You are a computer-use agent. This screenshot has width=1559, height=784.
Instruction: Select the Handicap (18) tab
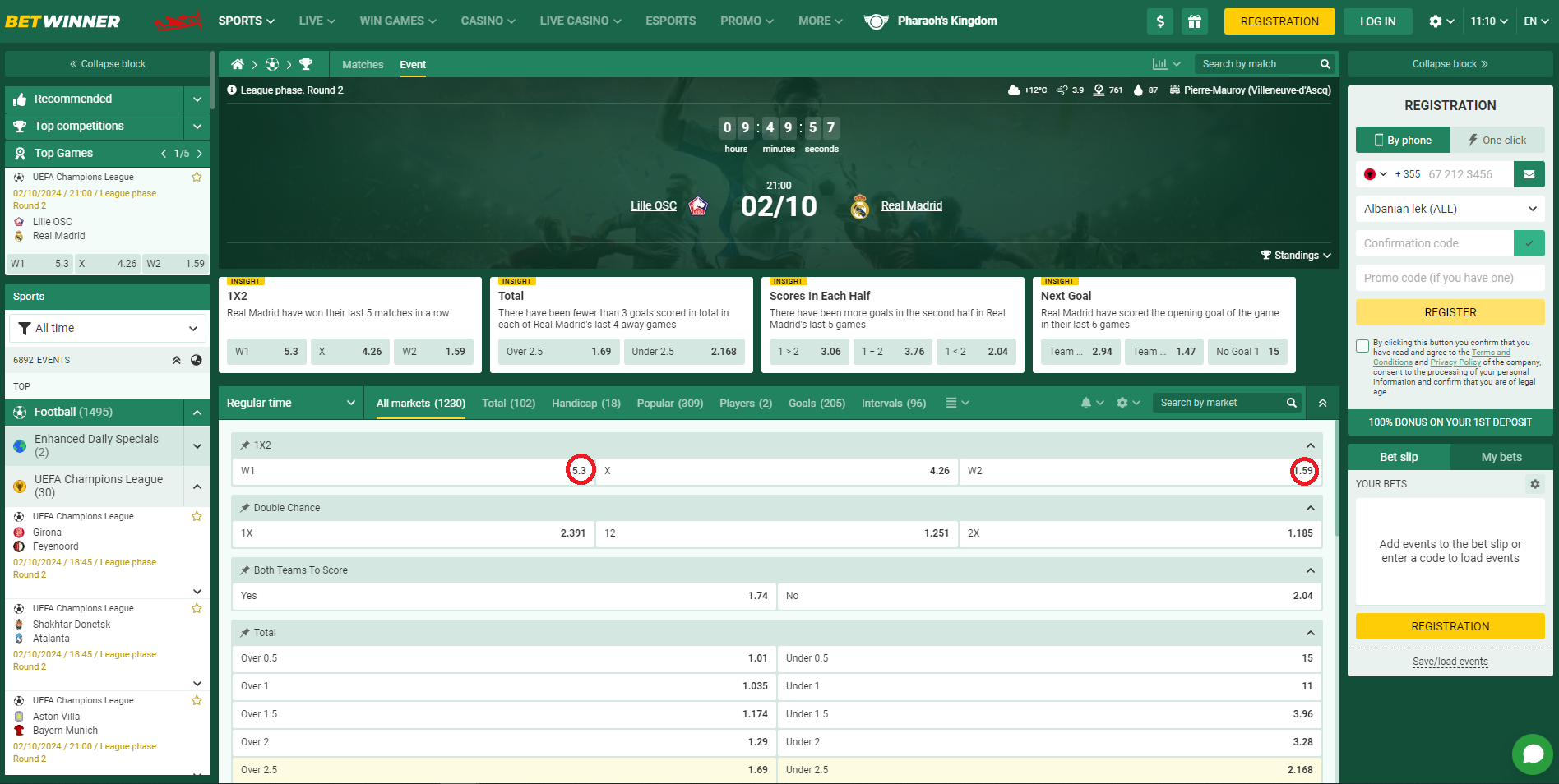(x=586, y=403)
